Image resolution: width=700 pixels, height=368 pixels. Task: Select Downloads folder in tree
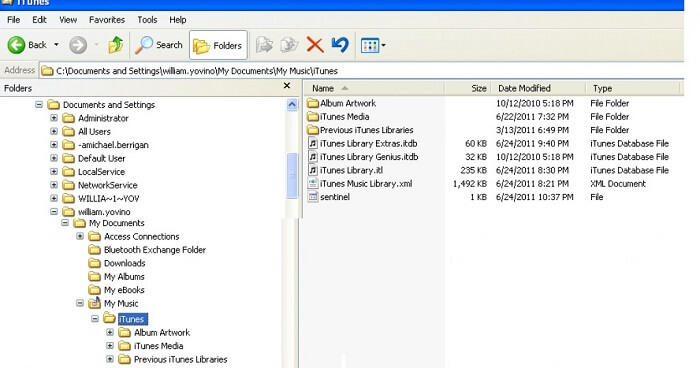(x=125, y=263)
